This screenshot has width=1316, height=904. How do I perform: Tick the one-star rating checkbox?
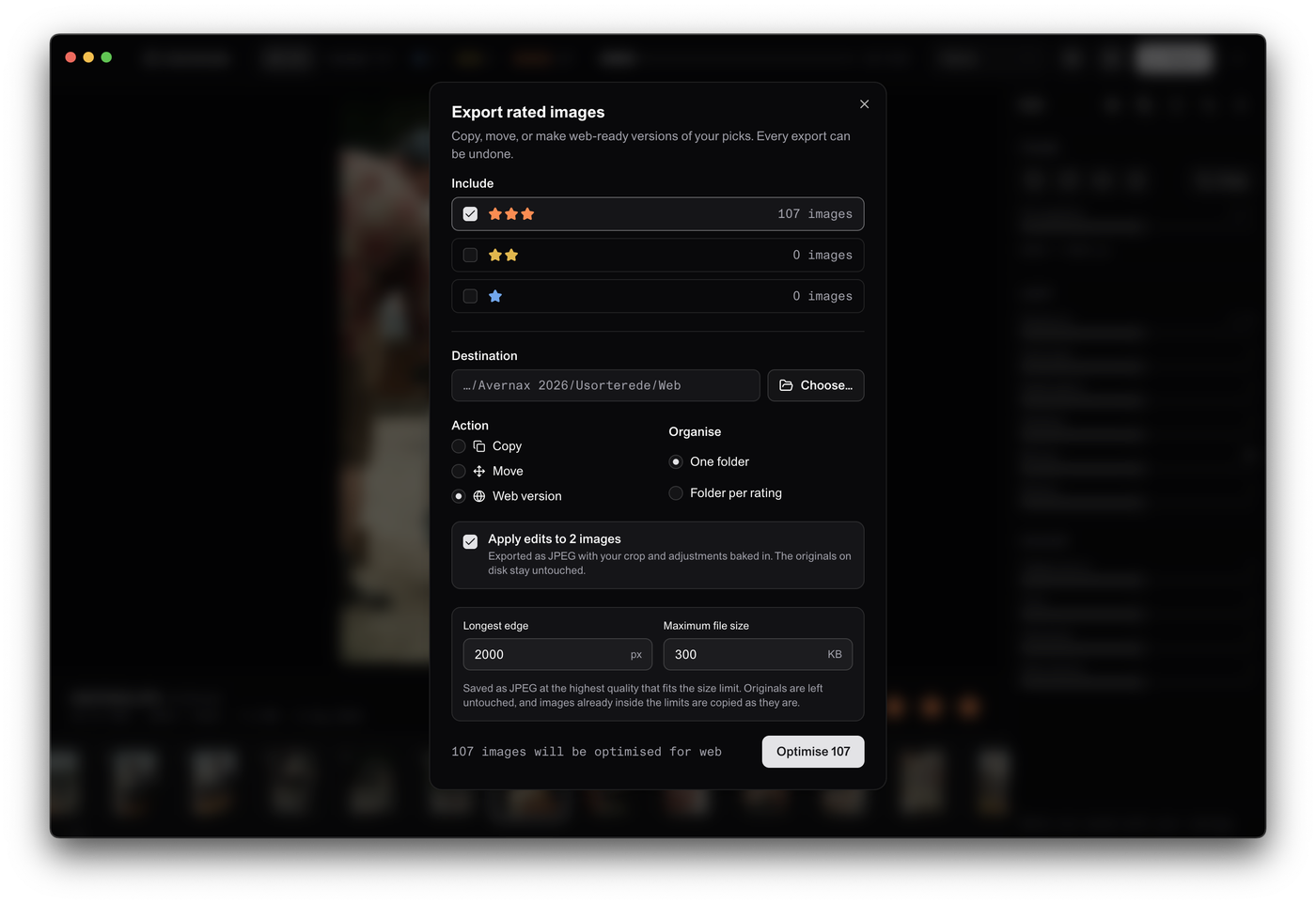(470, 296)
